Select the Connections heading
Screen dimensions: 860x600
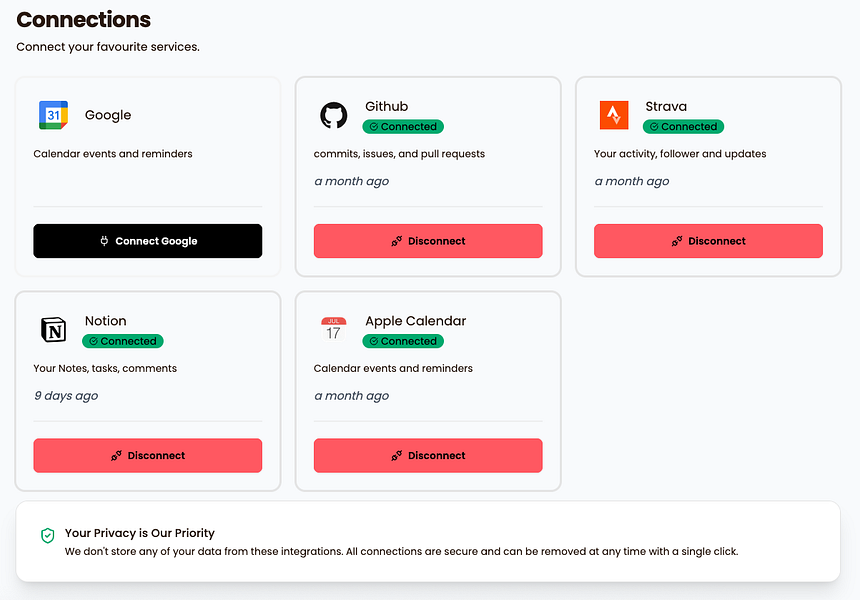(x=83, y=20)
